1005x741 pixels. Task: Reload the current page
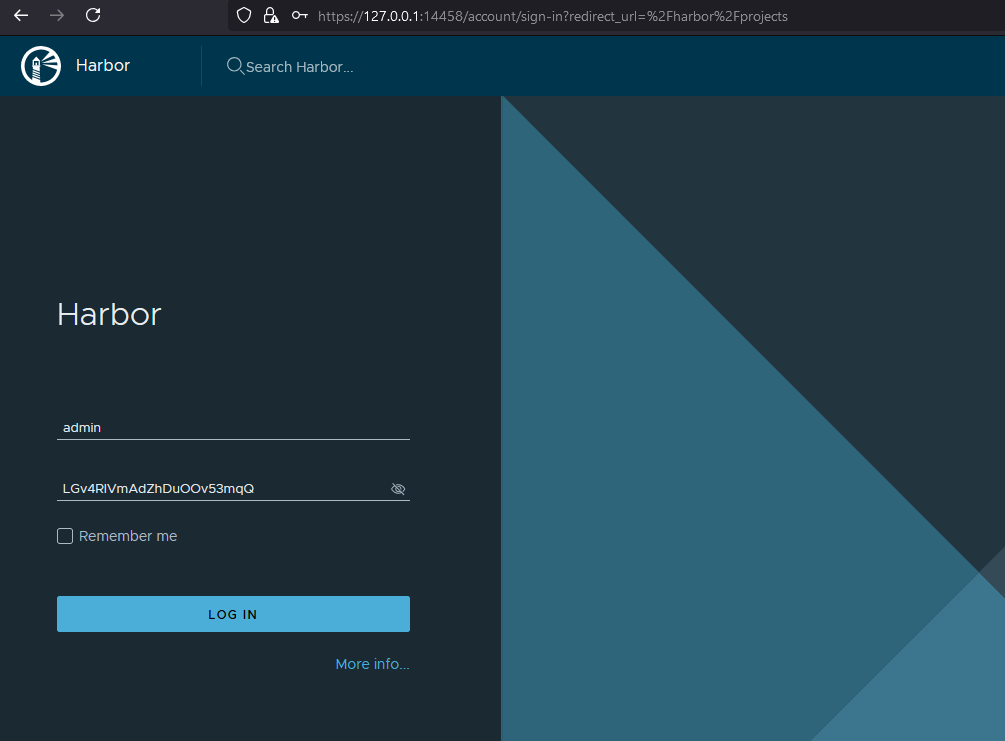[x=93, y=15]
